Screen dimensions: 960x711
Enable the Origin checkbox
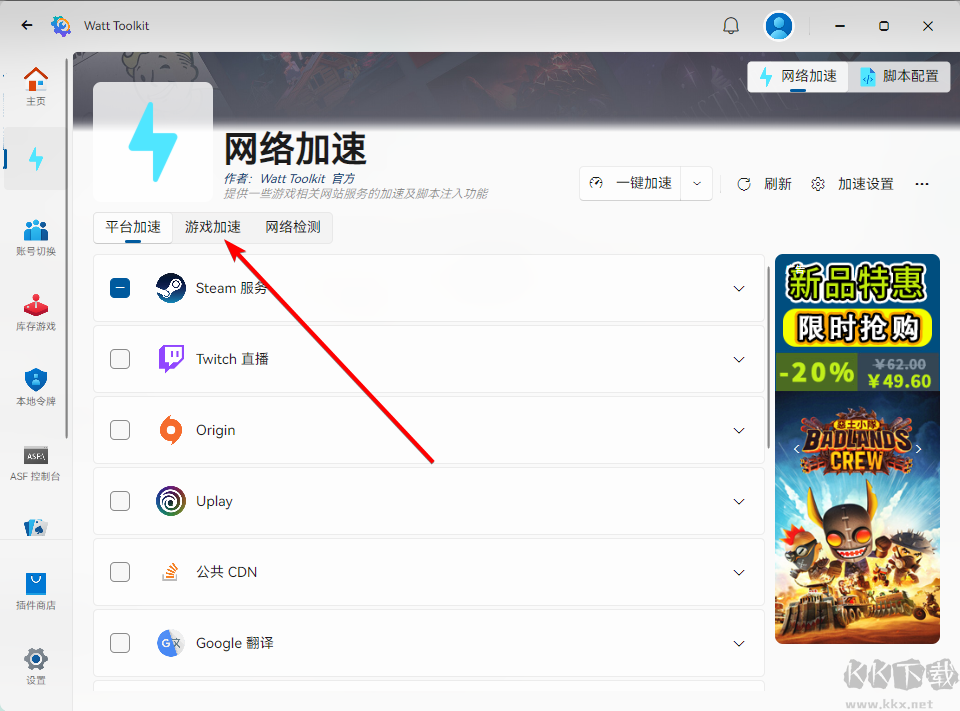[120, 430]
